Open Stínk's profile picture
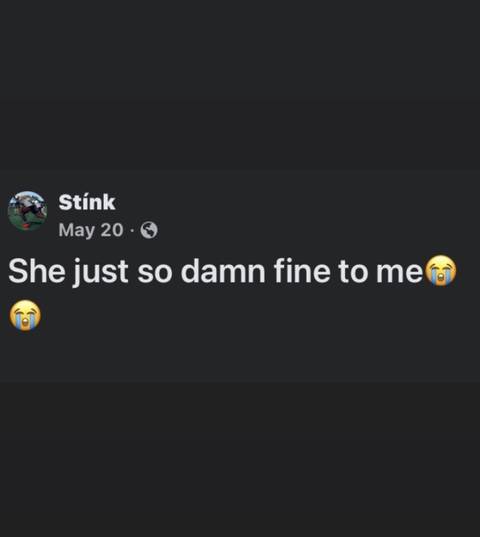This screenshot has width=480, height=537. pos(27,211)
